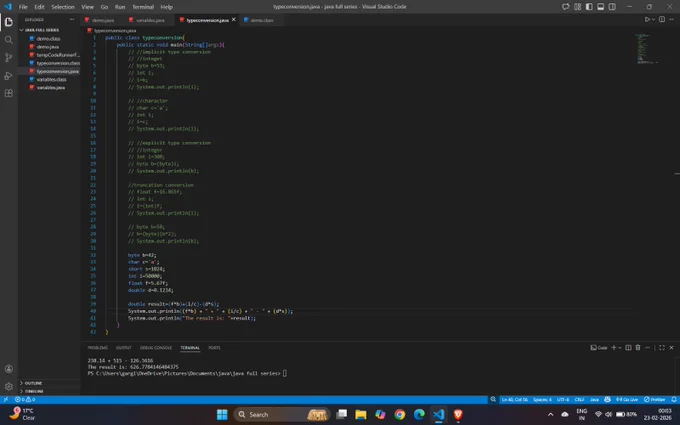The image size is (680, 425).
Task: Open demo.java in Explorer
Action: [49, 47]
